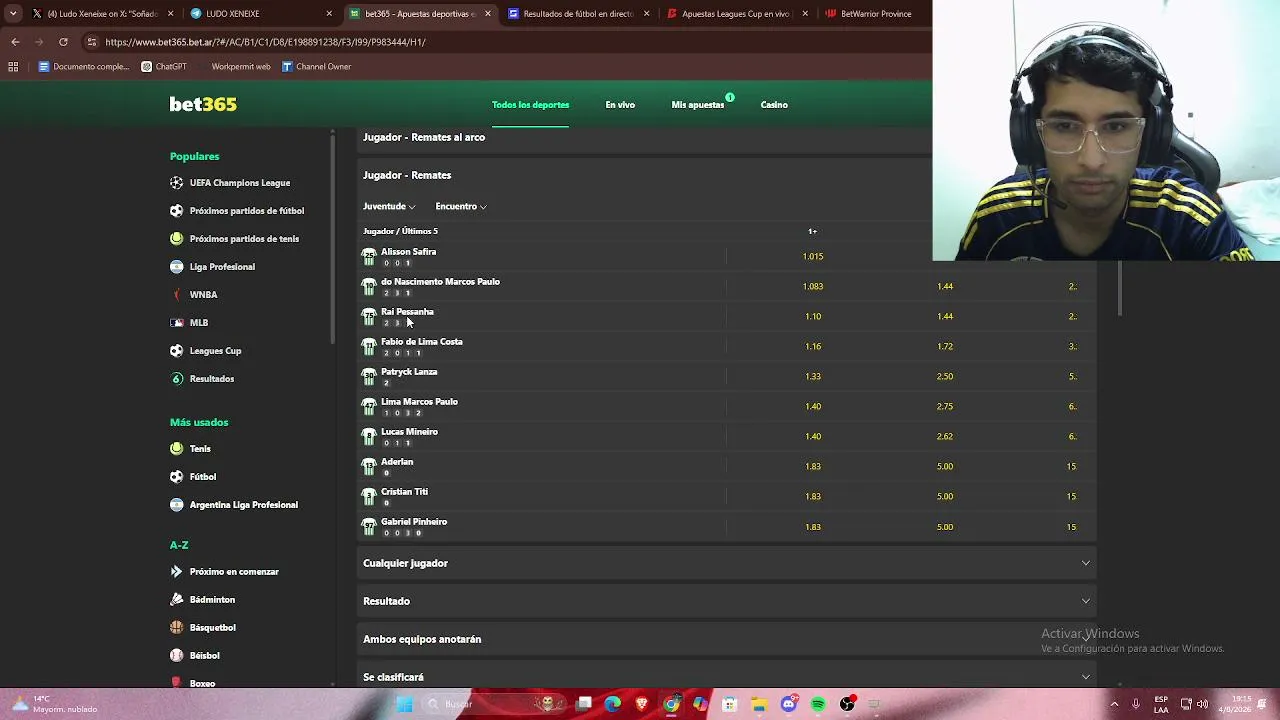This screenshot has width=1280, height=720.
Task: Click the Próximo en comenzar arrow icon
Action: [177, 572]
